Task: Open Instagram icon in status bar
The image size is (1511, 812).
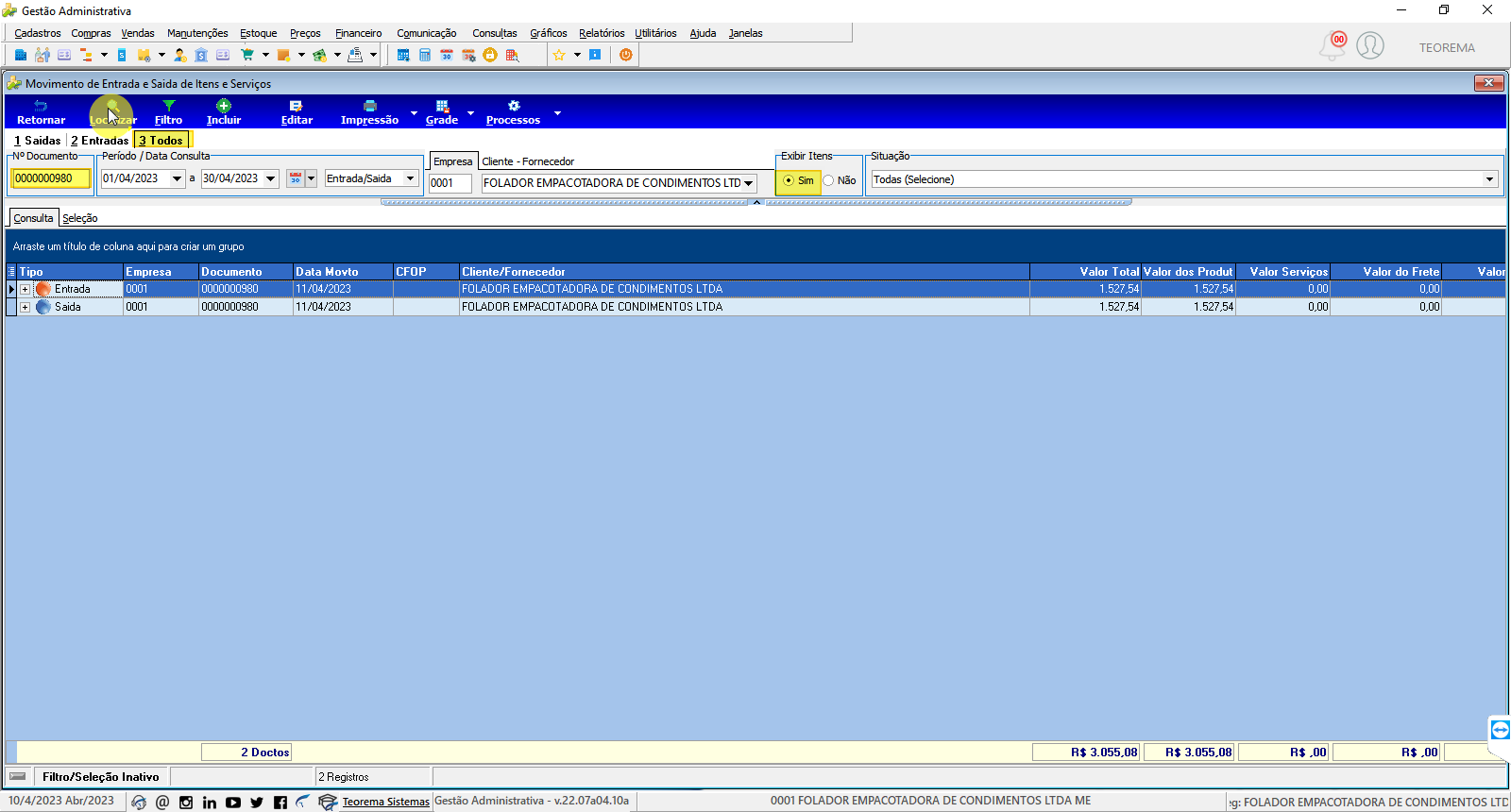Action: (186, 802)
